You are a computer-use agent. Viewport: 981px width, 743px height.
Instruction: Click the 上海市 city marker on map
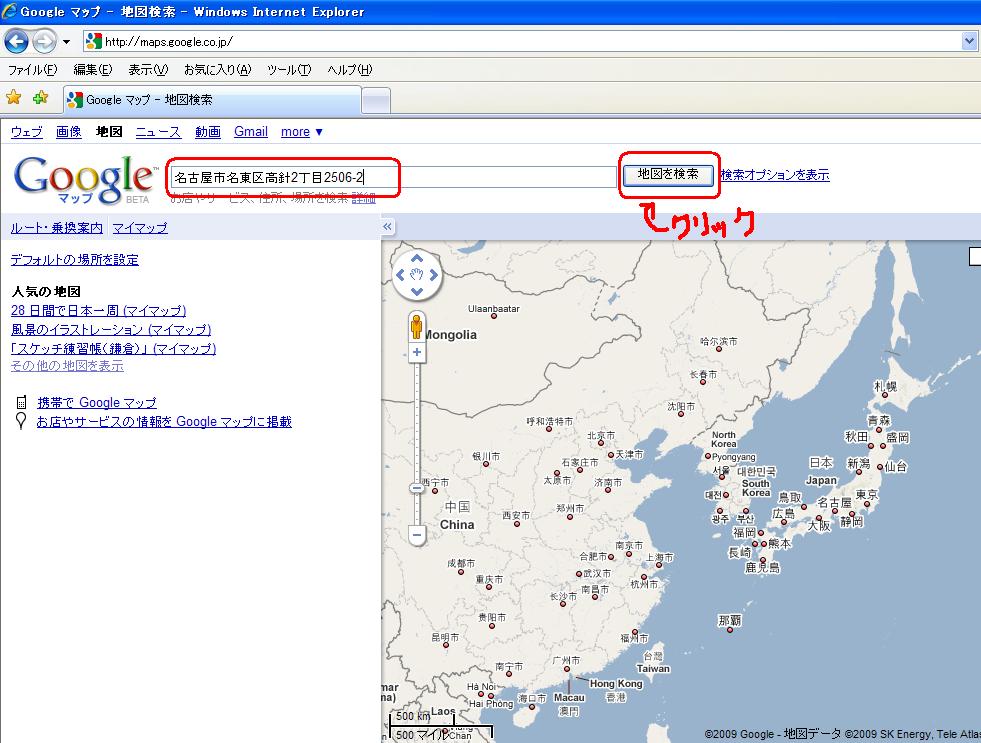[x=658, y=565]
